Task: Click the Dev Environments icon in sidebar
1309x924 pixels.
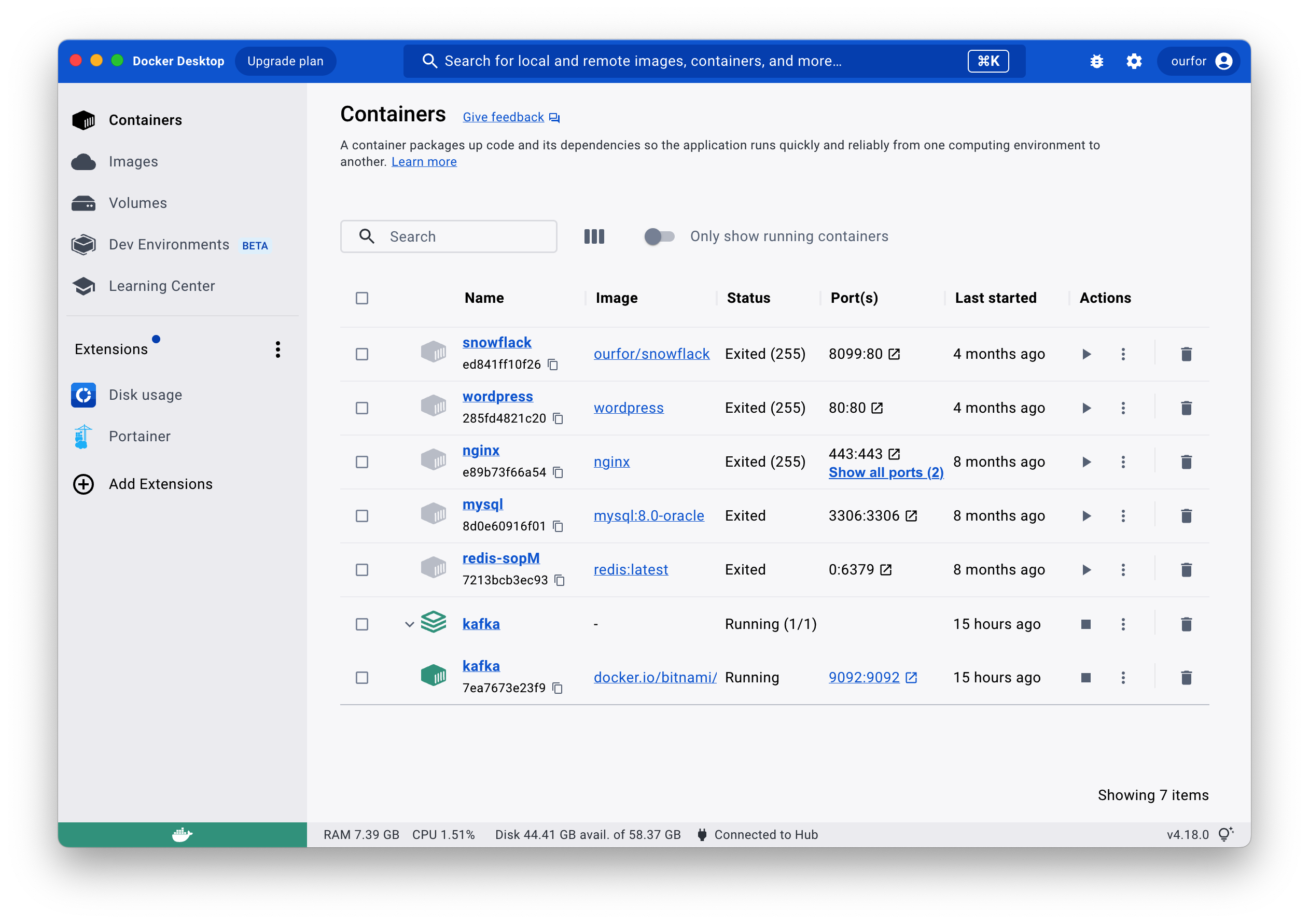Action: pos(85,245)
